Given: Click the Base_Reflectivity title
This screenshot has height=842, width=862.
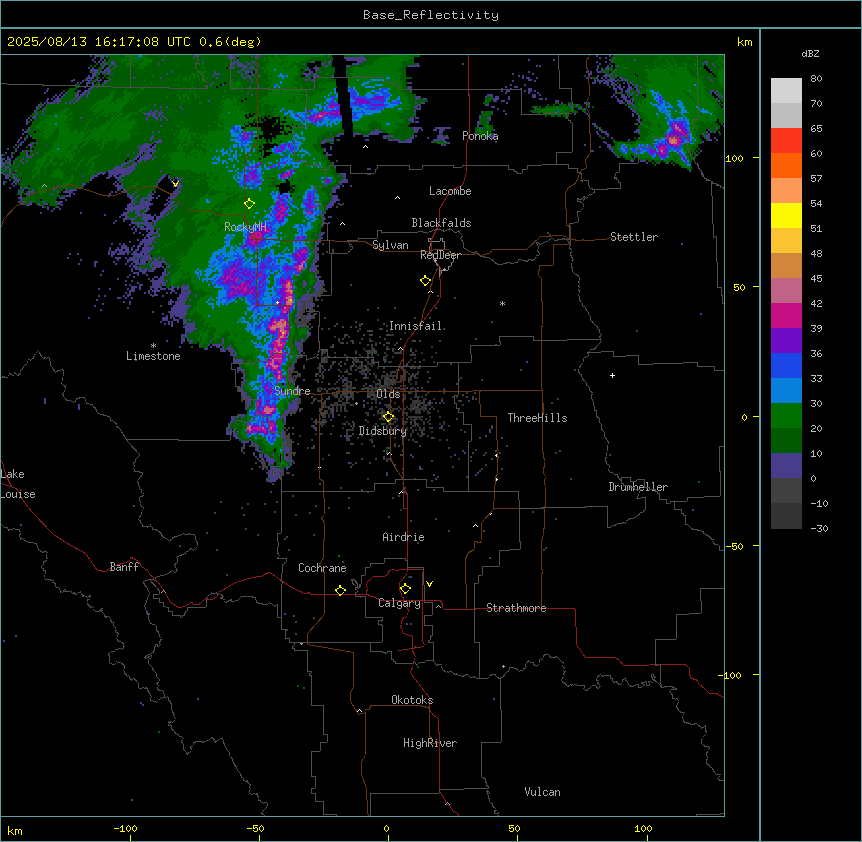Looking at the screenshot, I should 431,15.
